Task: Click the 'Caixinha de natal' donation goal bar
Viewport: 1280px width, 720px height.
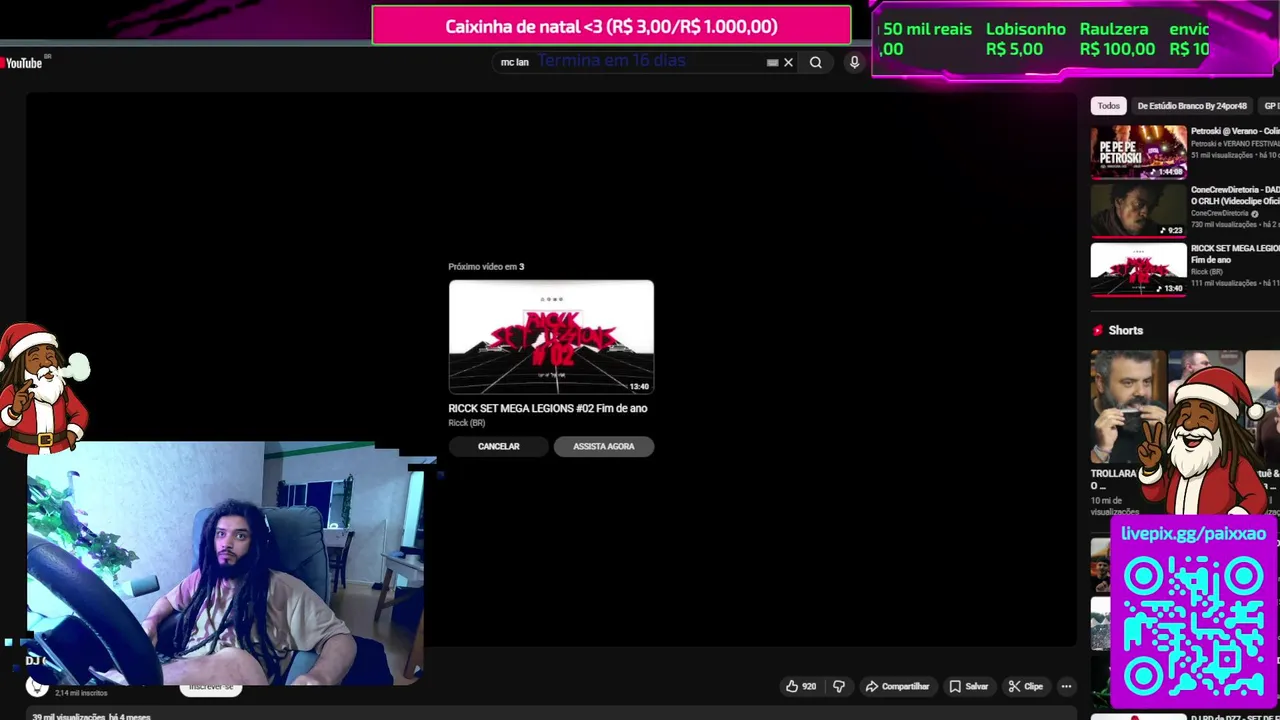Action: click(611, 26)
